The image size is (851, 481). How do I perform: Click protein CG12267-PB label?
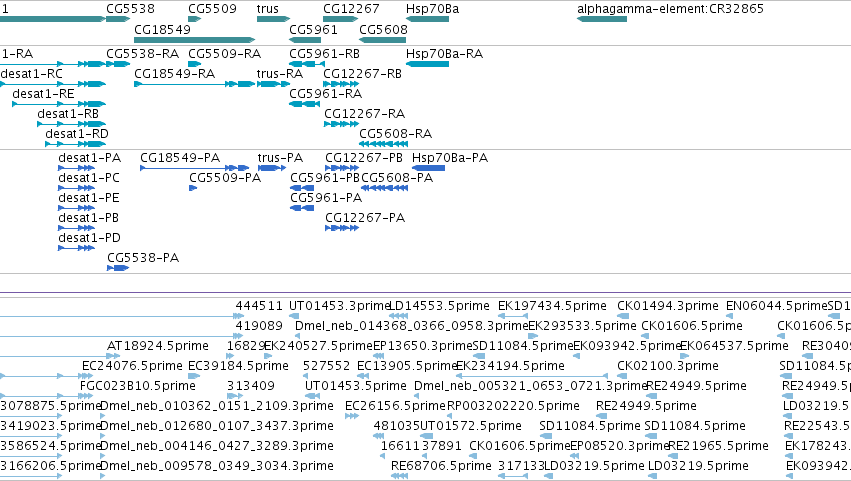click(x=364, y=158)
